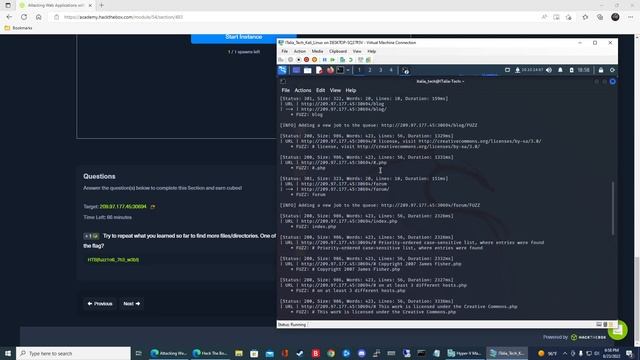Open the terminal File menu

click(x=285, y=90)
